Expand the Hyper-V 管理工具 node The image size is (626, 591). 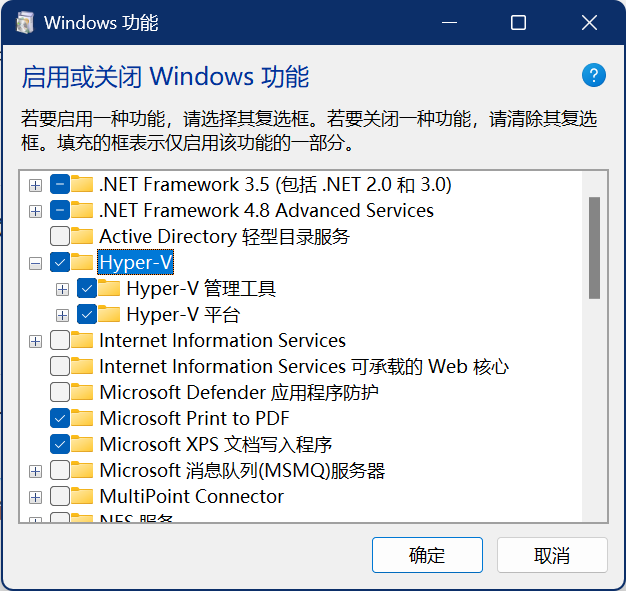[62, 289]
